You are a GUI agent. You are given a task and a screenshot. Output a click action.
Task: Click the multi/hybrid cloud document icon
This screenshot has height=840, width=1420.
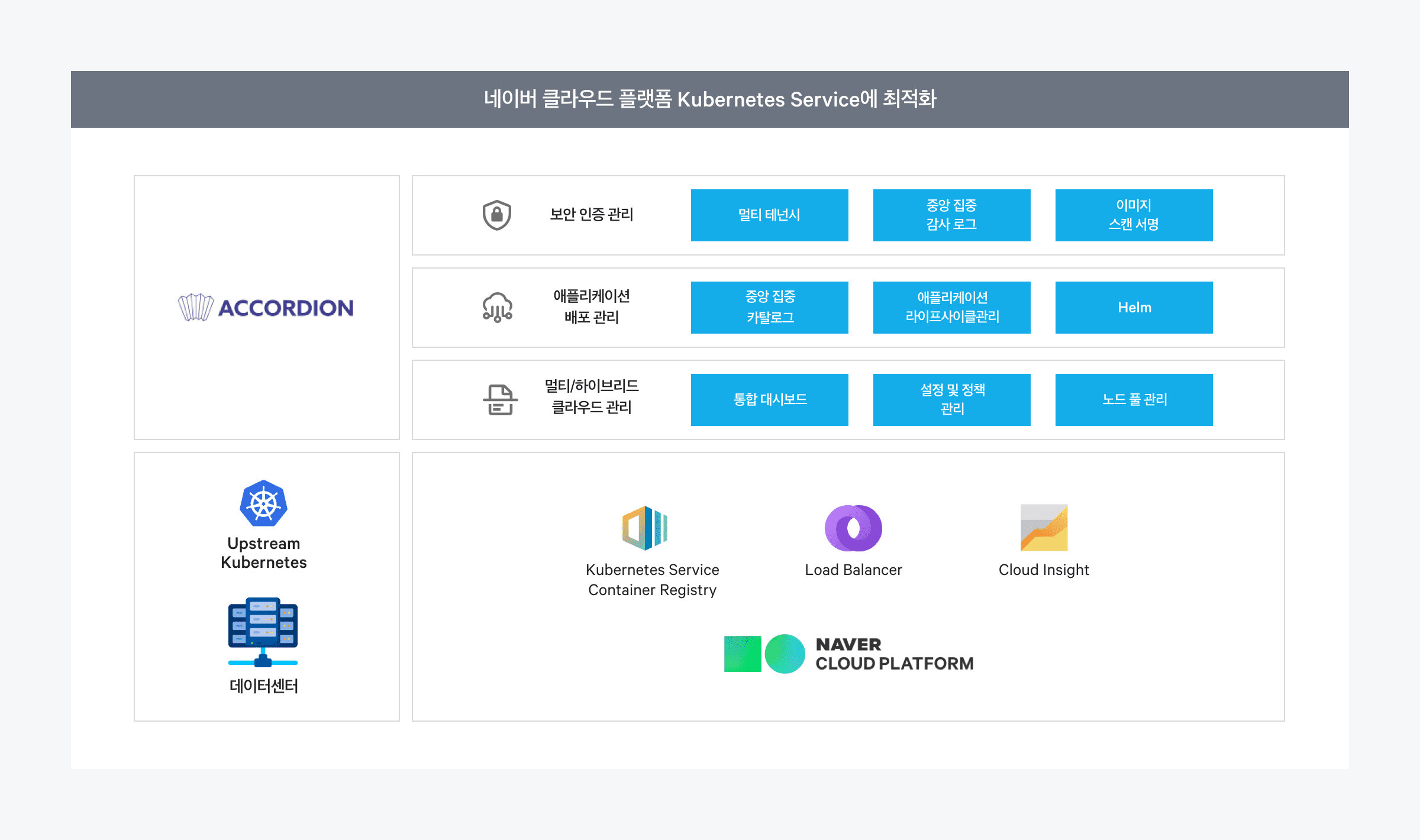pyautogui.click(x=500, y=399)
